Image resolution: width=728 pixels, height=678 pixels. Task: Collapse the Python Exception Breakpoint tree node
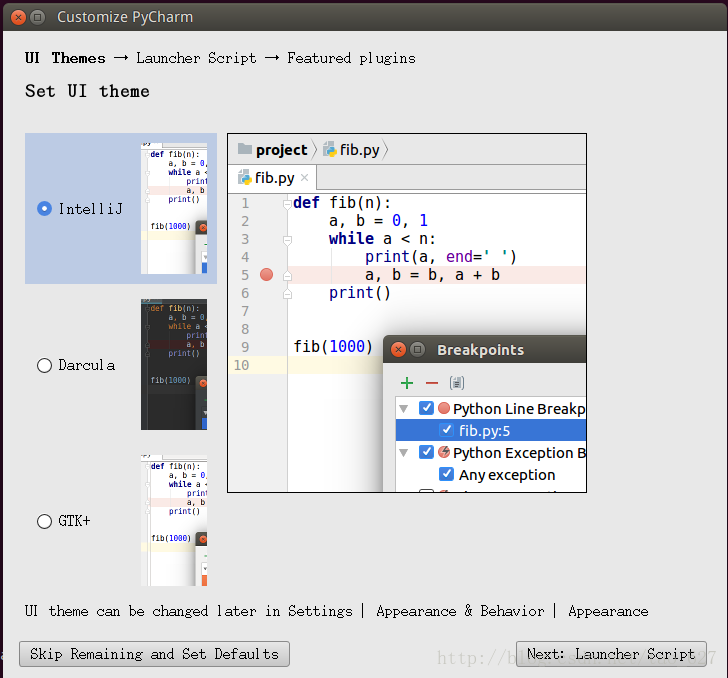coord(403,452)
